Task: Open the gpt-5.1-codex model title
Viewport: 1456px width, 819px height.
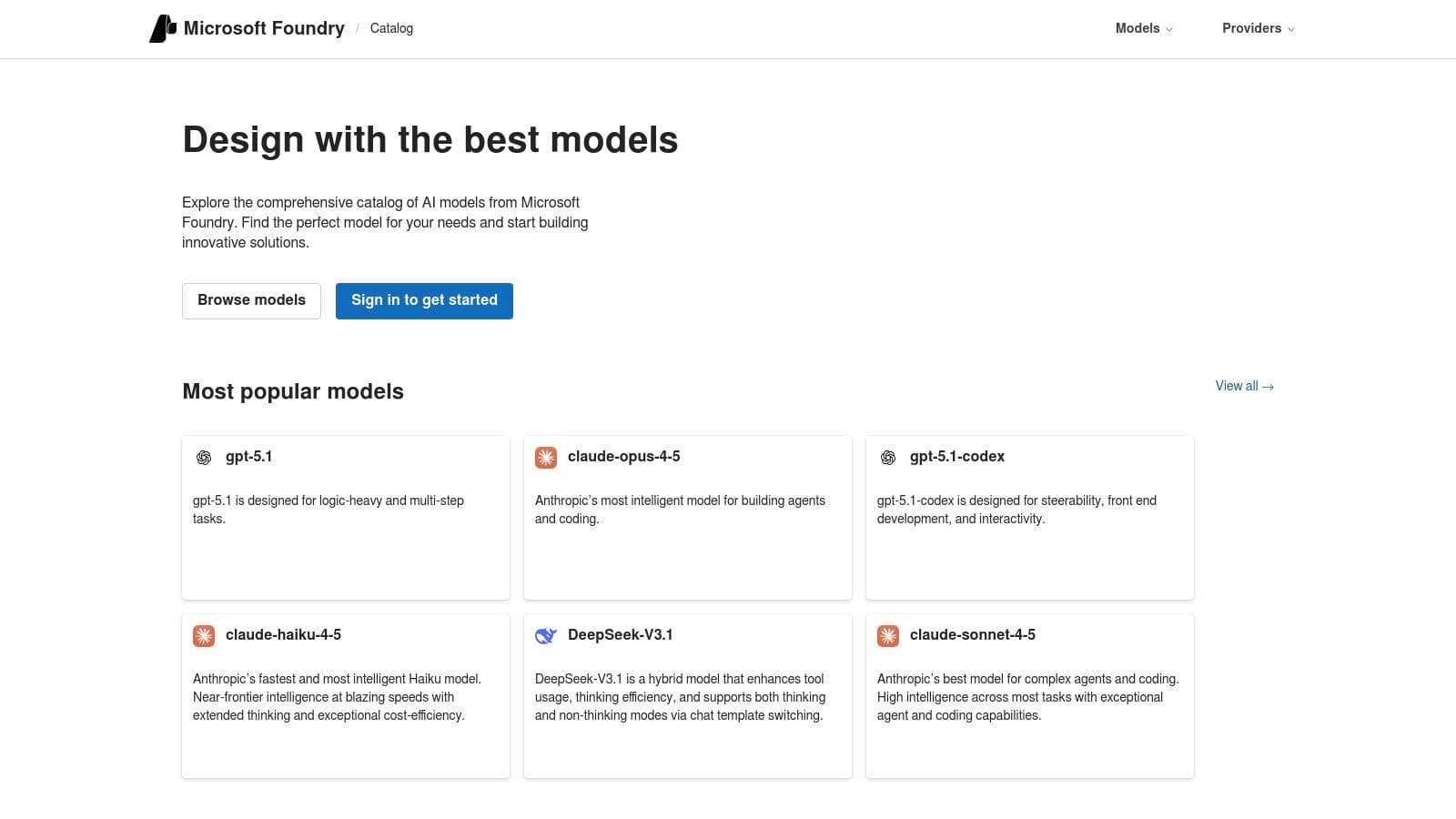Action: coord(956,457)
